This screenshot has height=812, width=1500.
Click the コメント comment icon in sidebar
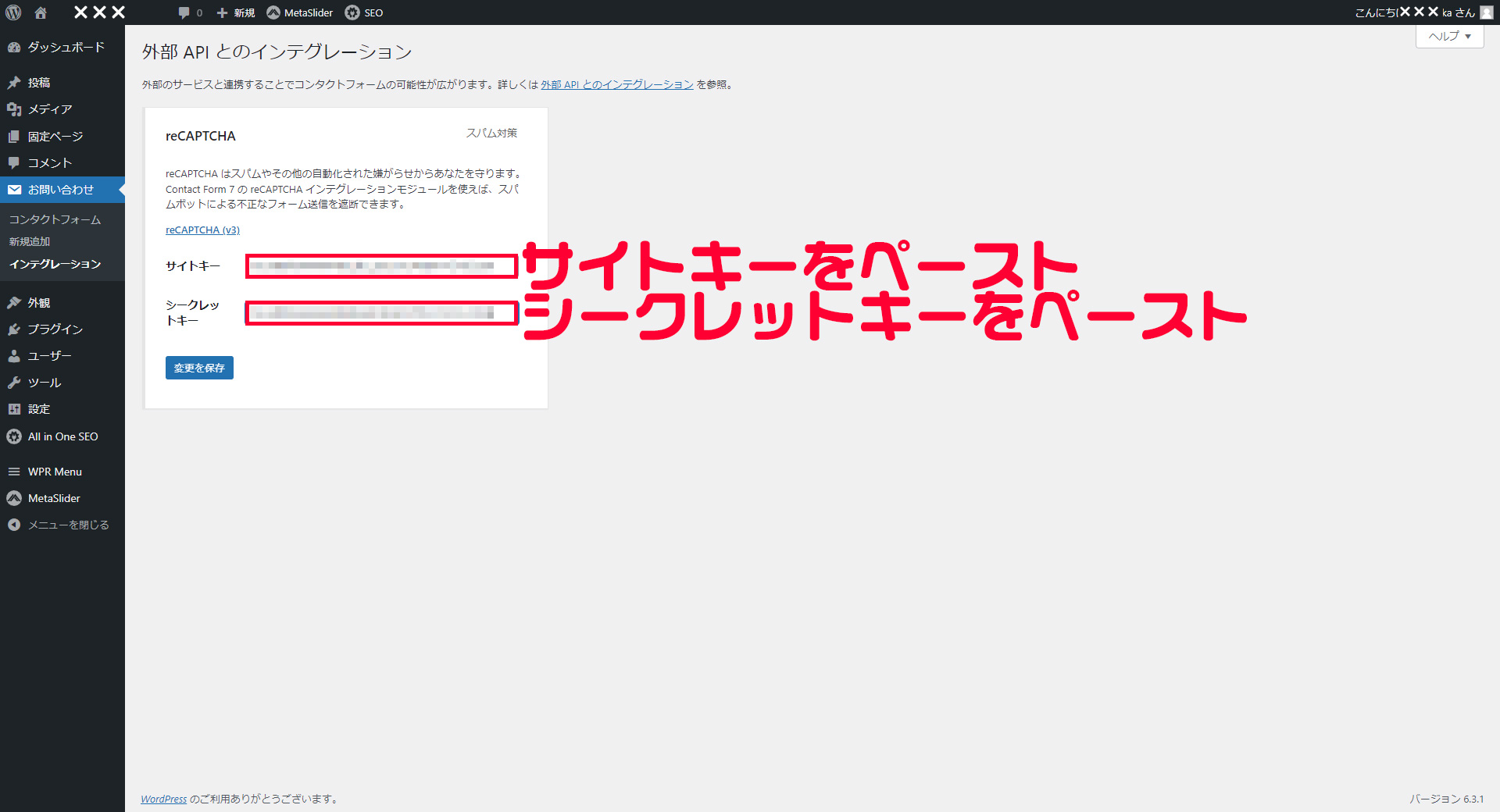[14, 163]
